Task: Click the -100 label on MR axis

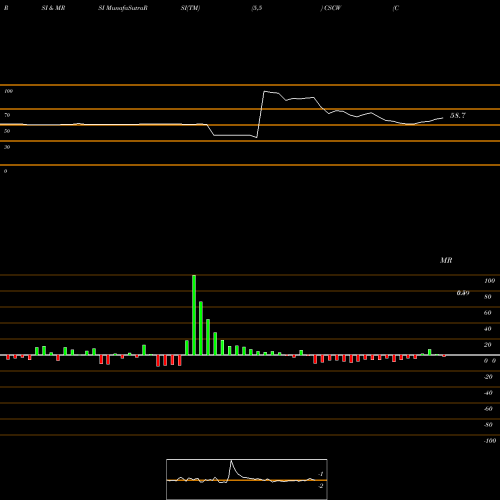Action: 490,441
